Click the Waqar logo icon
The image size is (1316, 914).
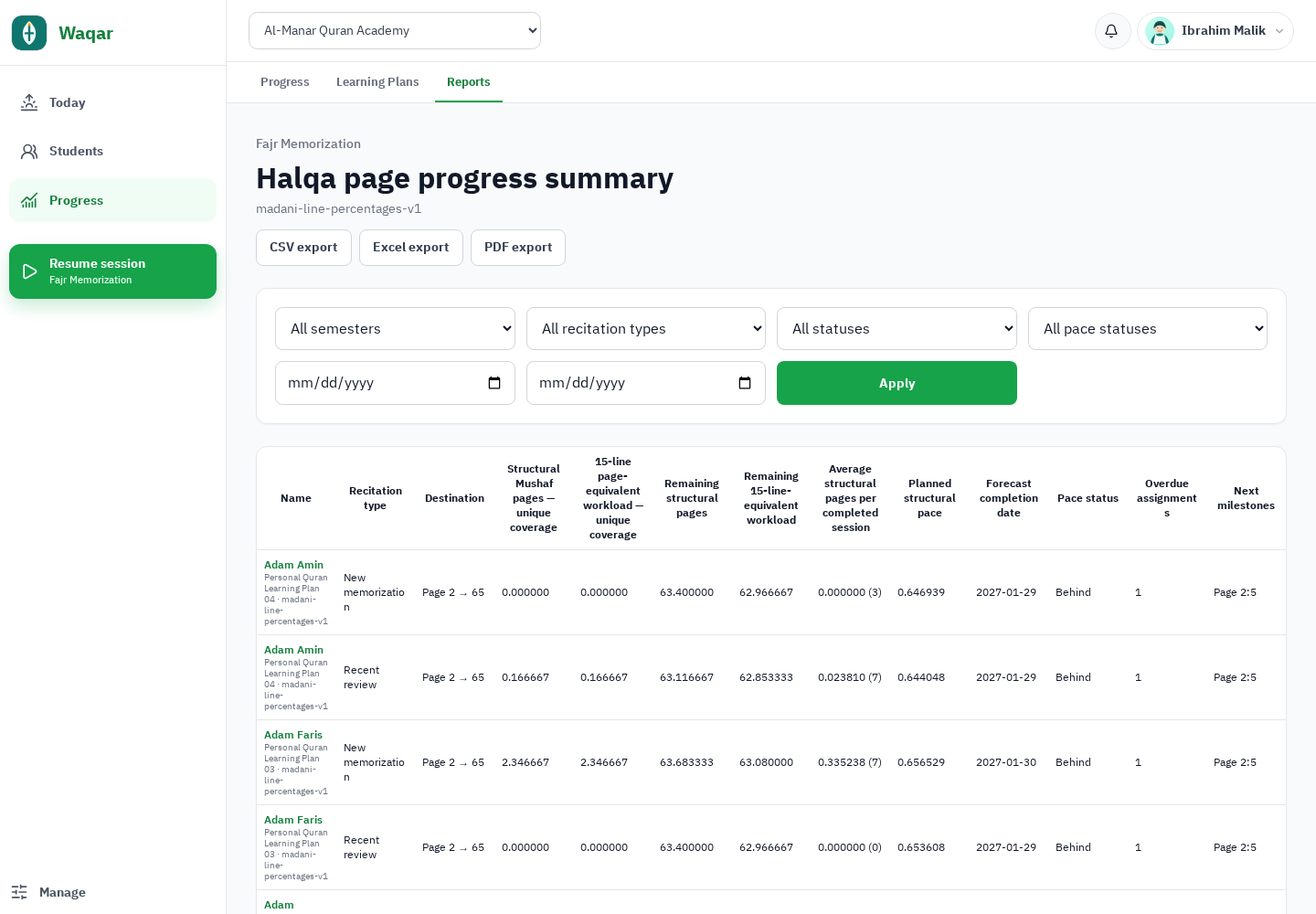coord(29,33)
